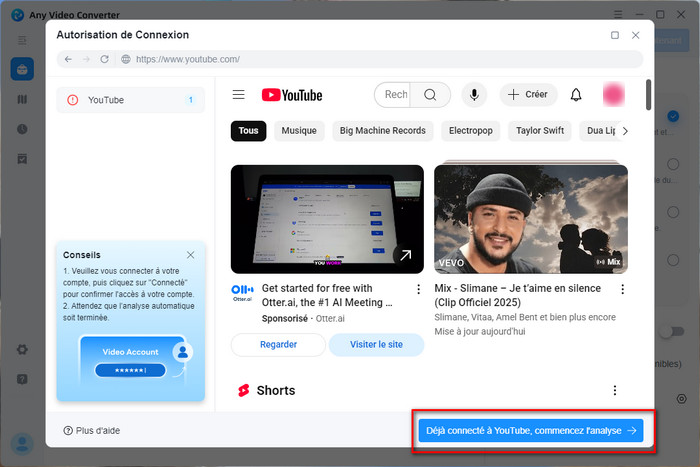Image resolution: width=700 pixels, height=467 pixels.
Task: Open the YouTube account avatar menu
Action: pos(614,95)
